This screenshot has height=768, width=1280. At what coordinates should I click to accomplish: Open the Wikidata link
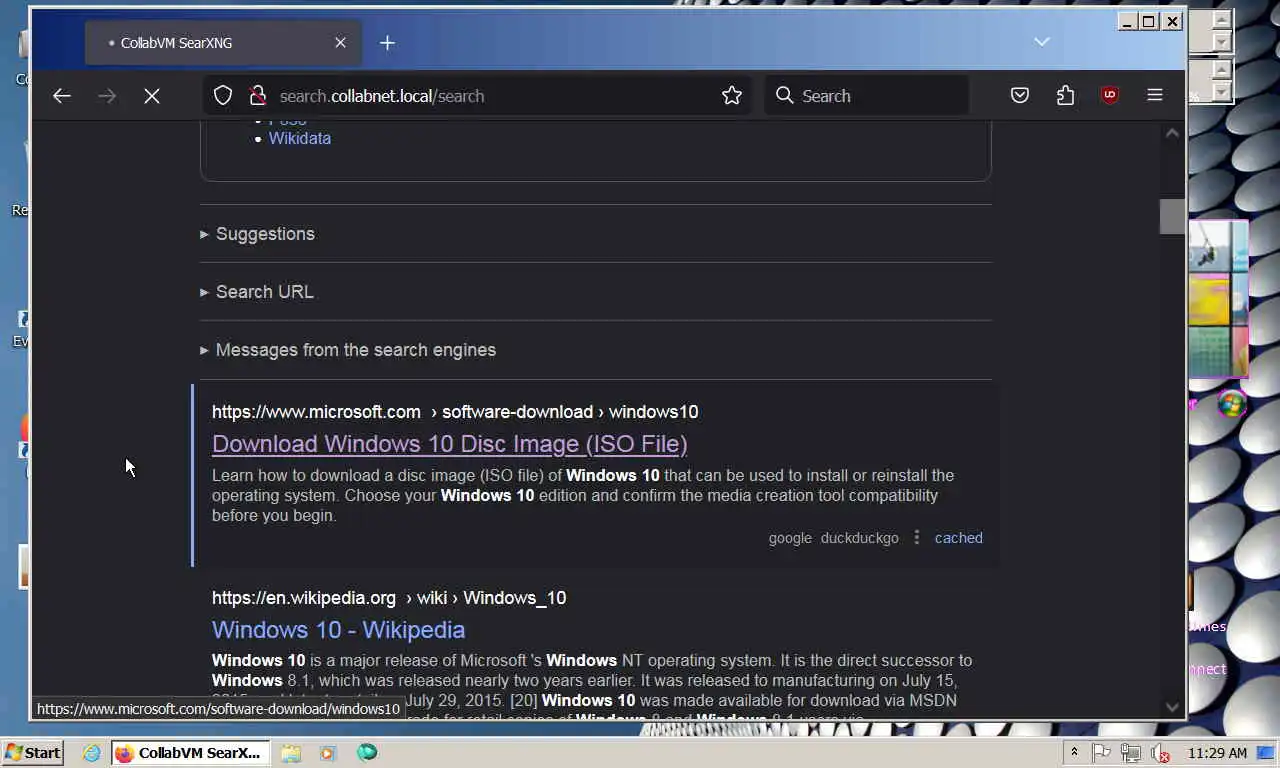click(300, 138)
